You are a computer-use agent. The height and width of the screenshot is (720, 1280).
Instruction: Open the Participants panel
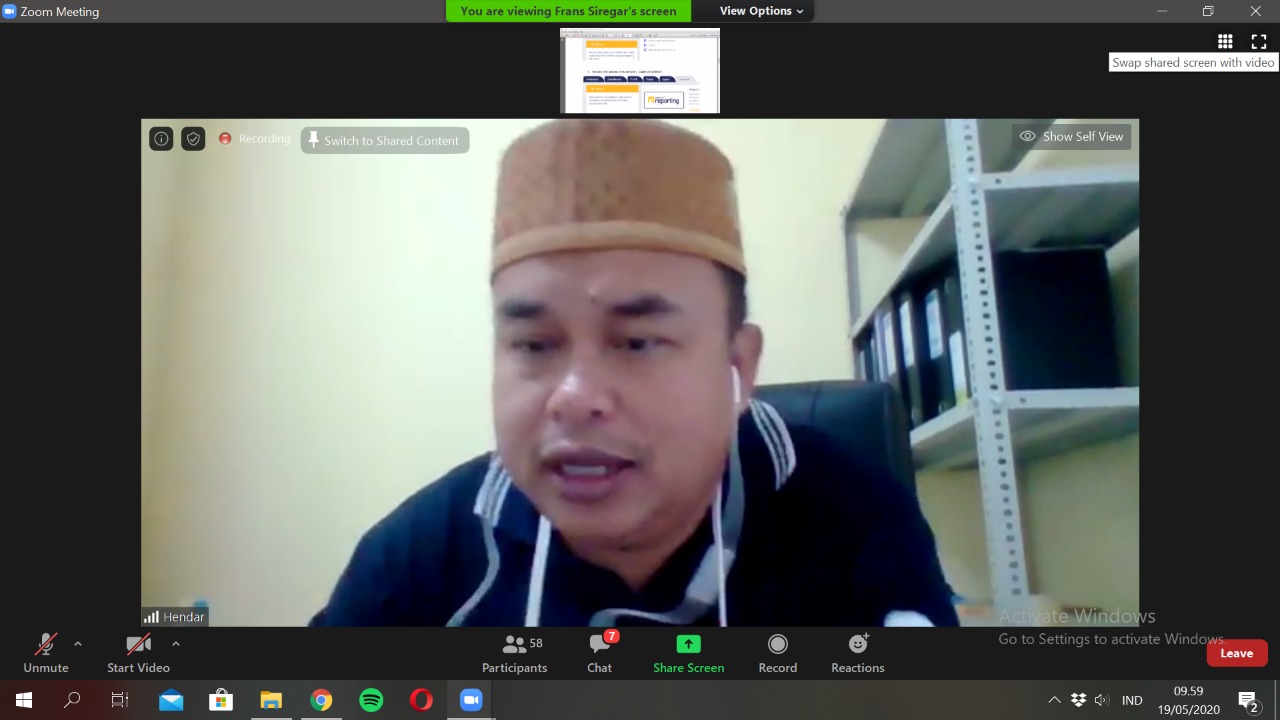514,653
